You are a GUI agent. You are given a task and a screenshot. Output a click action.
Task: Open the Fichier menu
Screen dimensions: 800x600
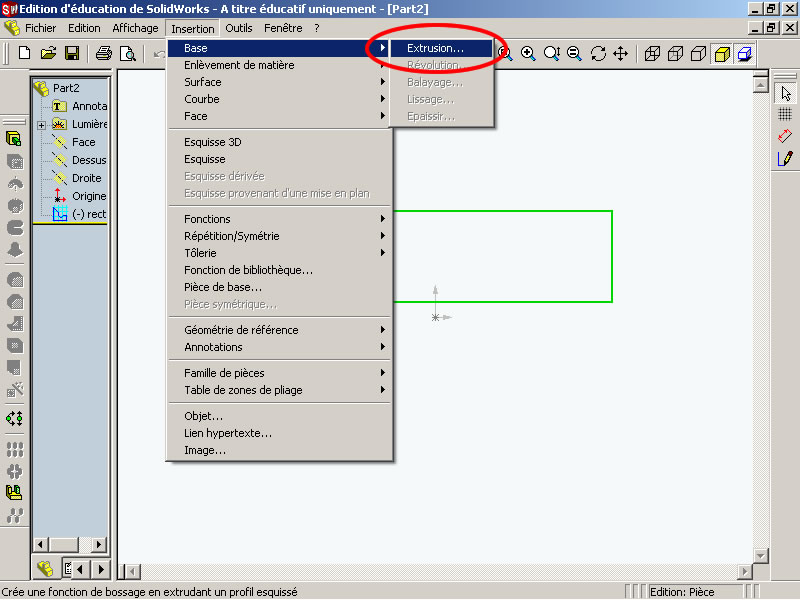coord(40,28)
